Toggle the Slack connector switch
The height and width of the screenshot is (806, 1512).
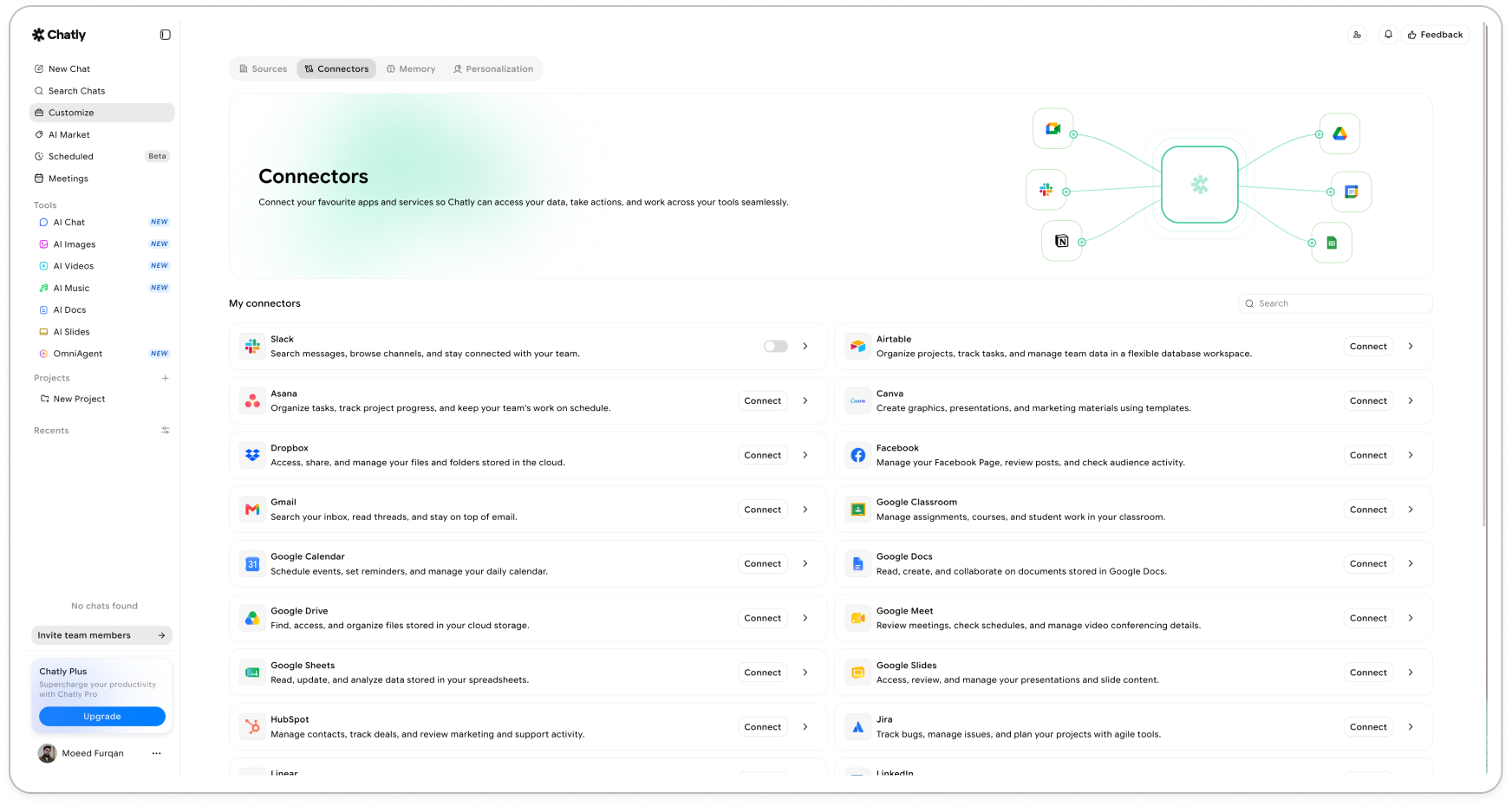point(775,347)
